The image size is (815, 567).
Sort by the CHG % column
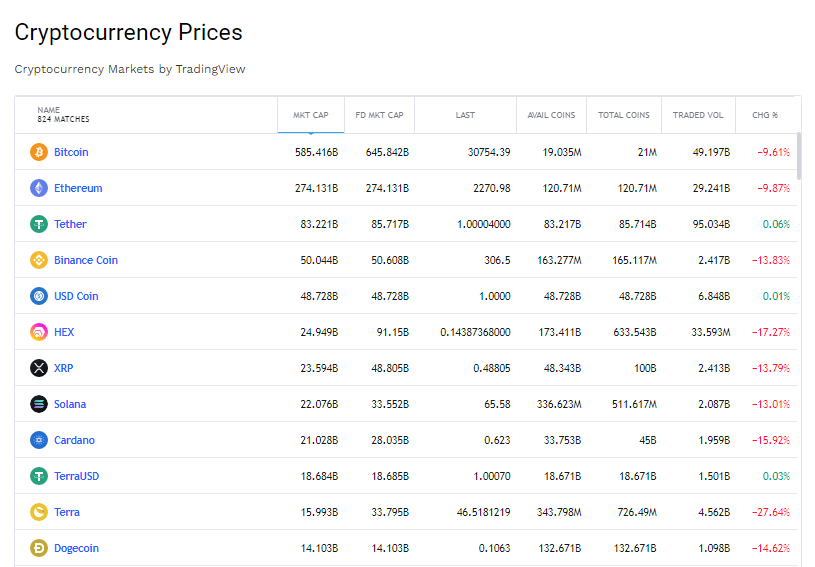tap(765, 115)
